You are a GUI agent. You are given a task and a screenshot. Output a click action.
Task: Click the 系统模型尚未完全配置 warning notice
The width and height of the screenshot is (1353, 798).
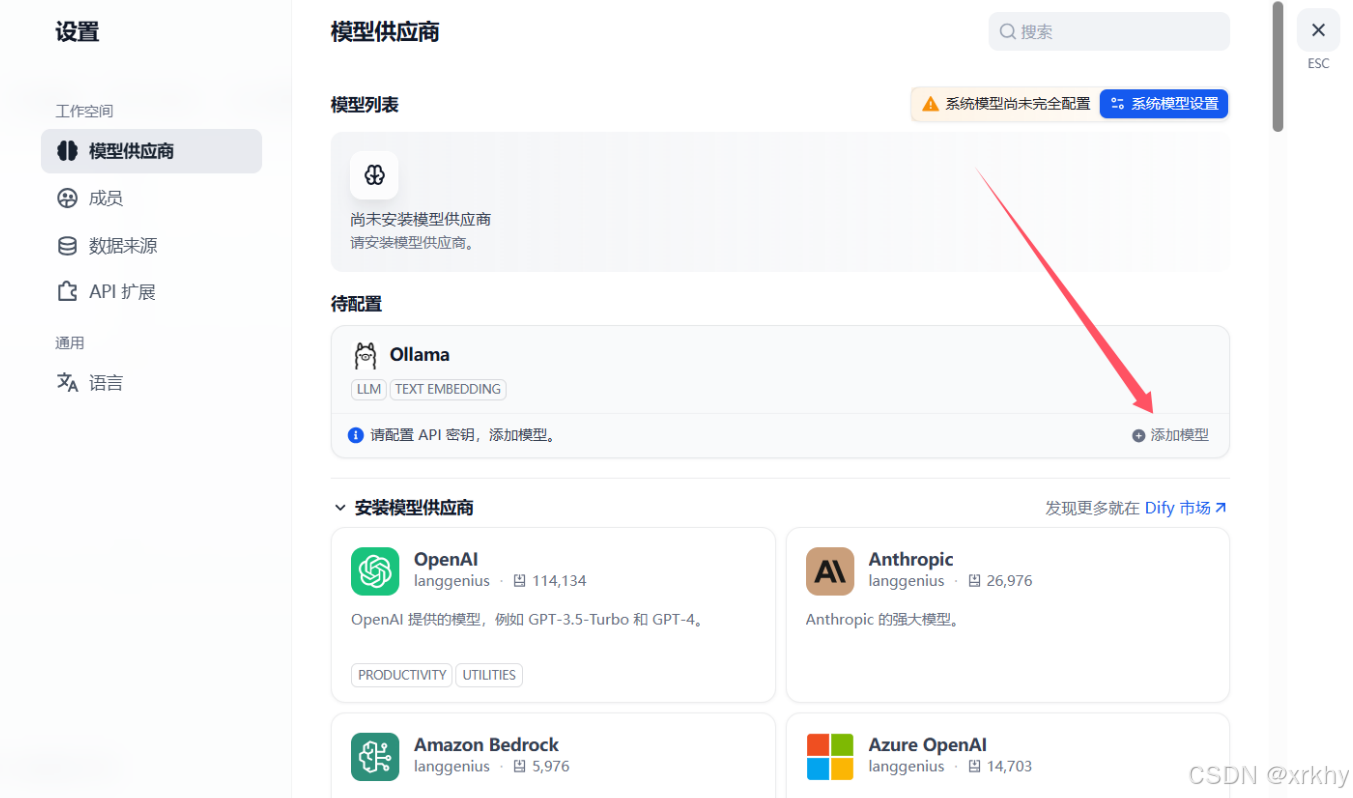tap(1018, 104)
